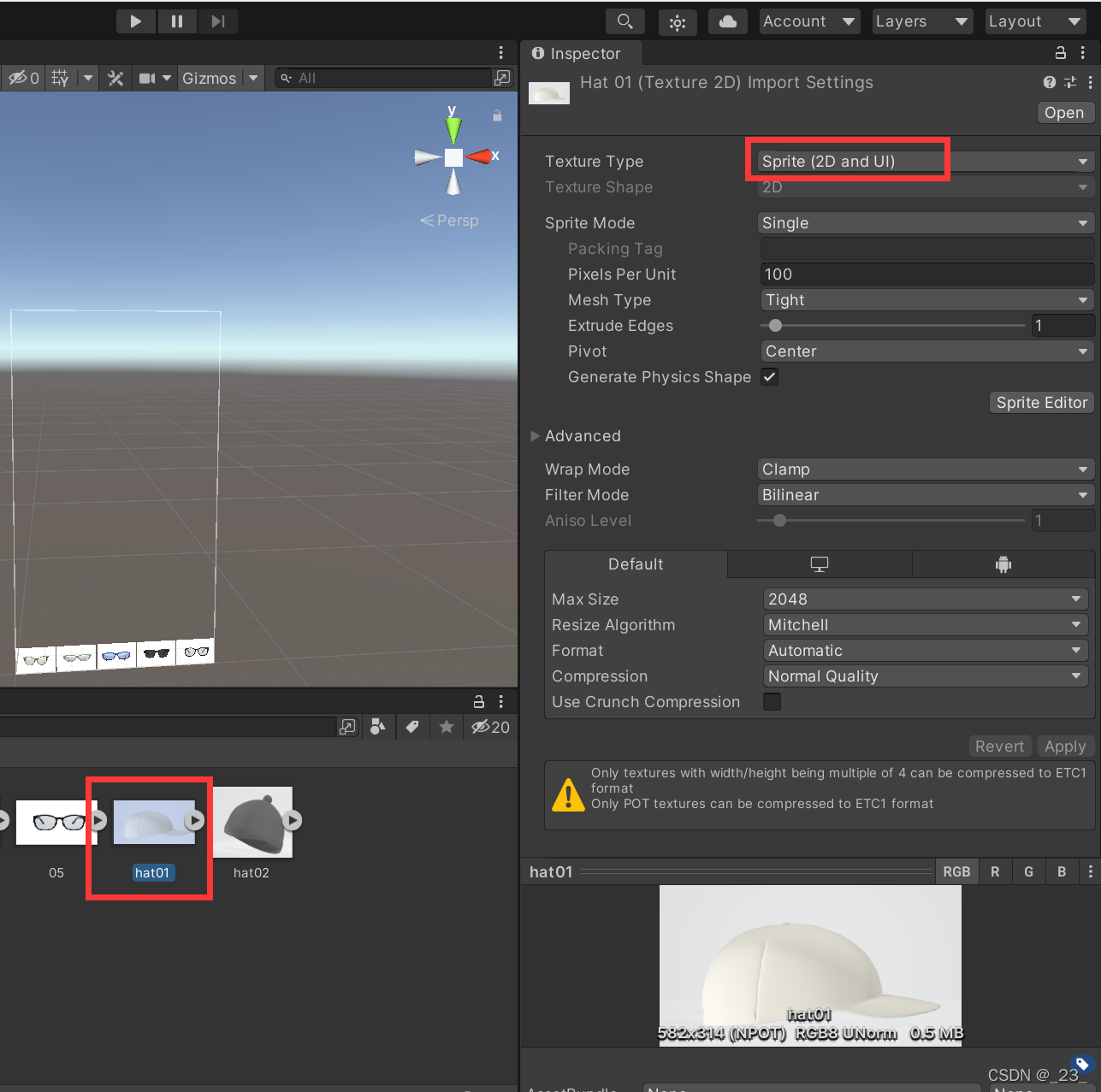
Task: Show only B channel preview
Action: coord(1062,871)
